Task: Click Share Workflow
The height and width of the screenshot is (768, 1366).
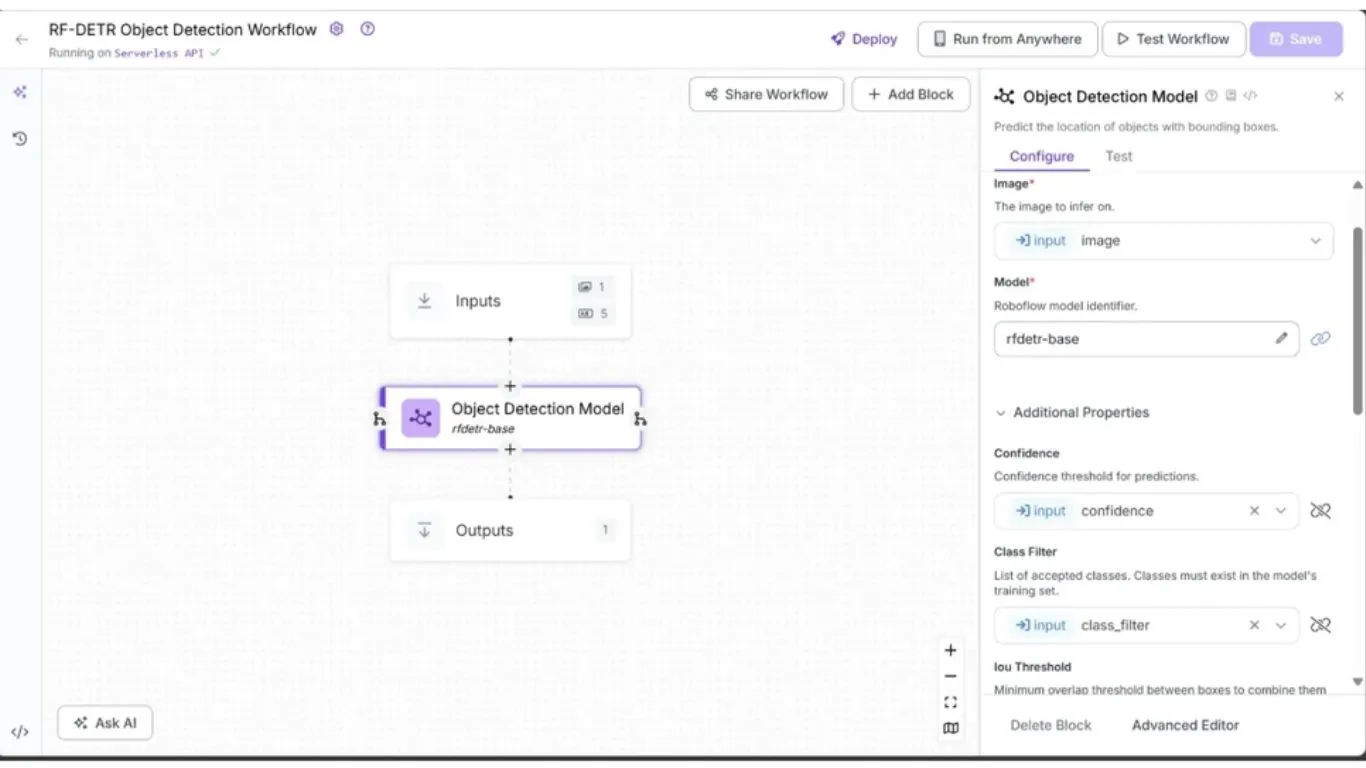Action: point(766,94)
